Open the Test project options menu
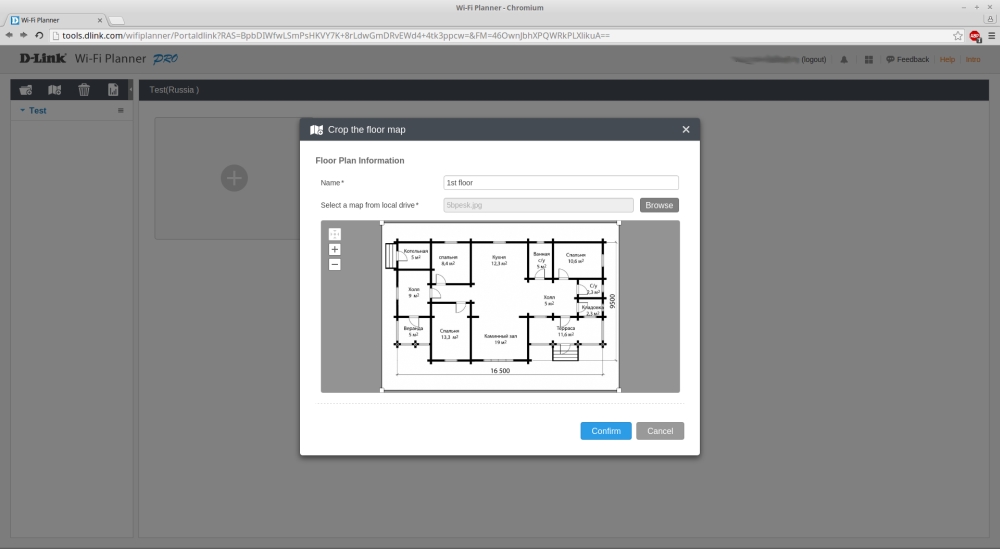Viewport: 1000px width, 549px height. coord(121,111)
